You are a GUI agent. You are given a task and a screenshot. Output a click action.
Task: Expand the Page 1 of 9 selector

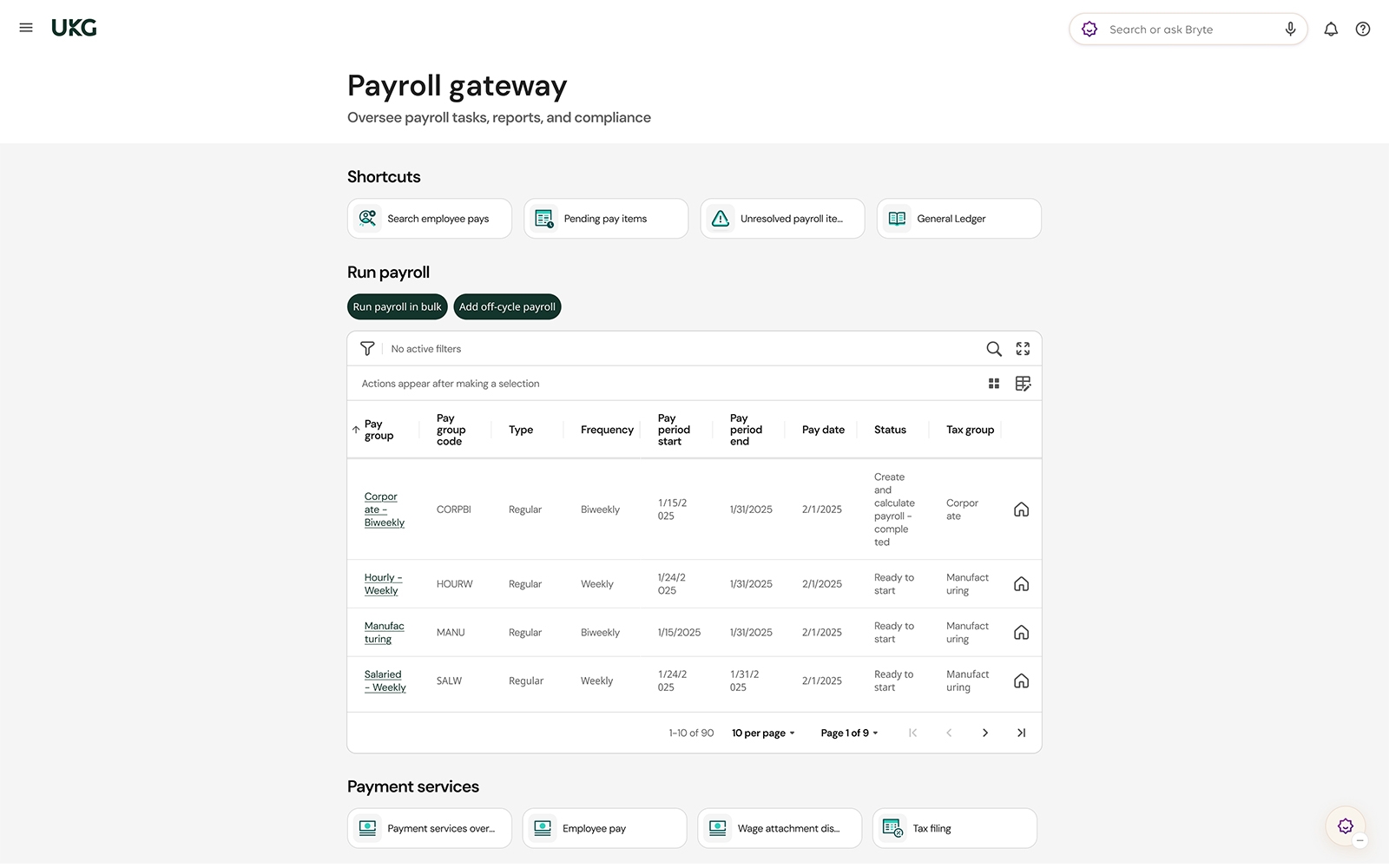[x=849, y=733]
